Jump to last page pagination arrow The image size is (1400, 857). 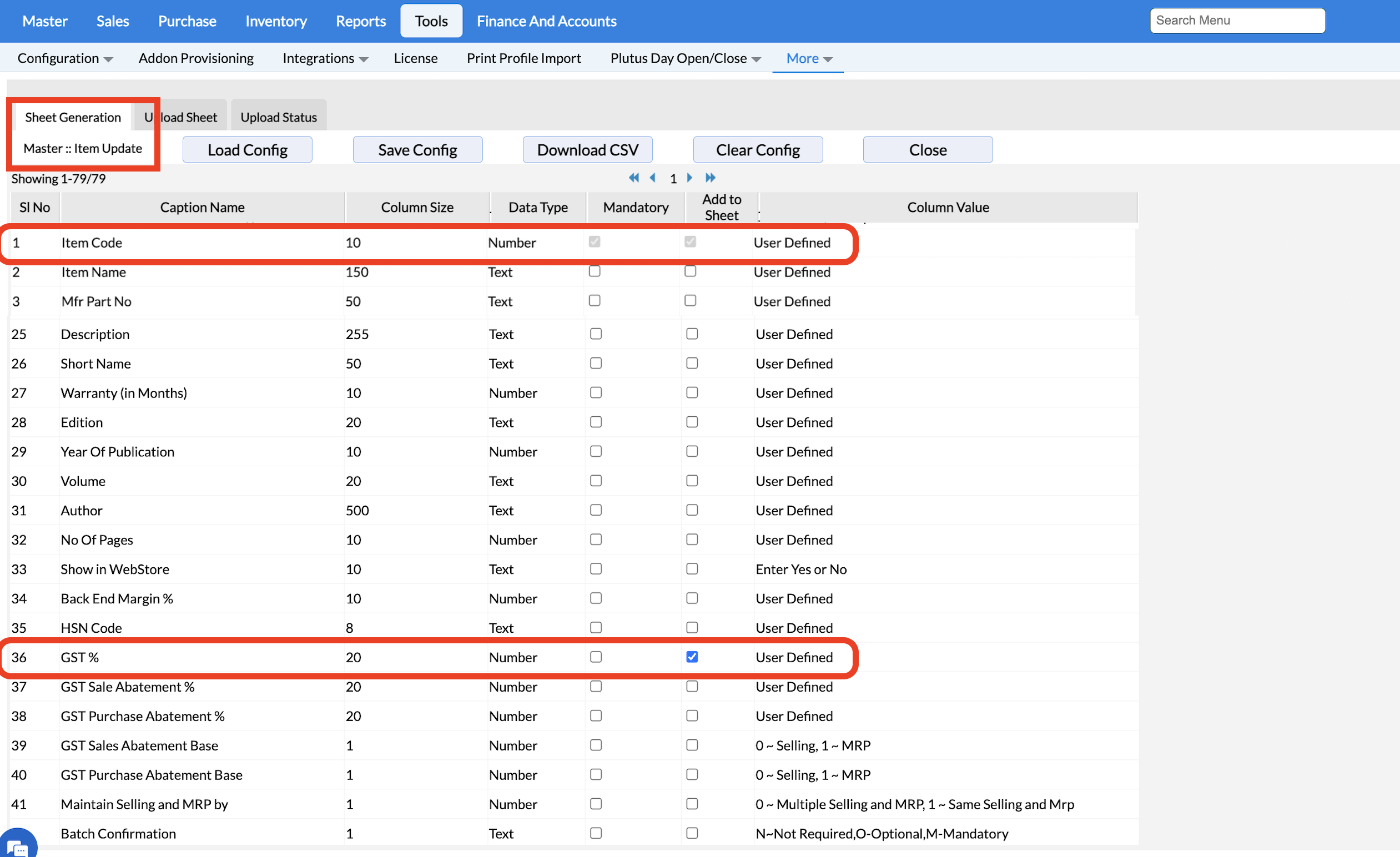(710, 178)
